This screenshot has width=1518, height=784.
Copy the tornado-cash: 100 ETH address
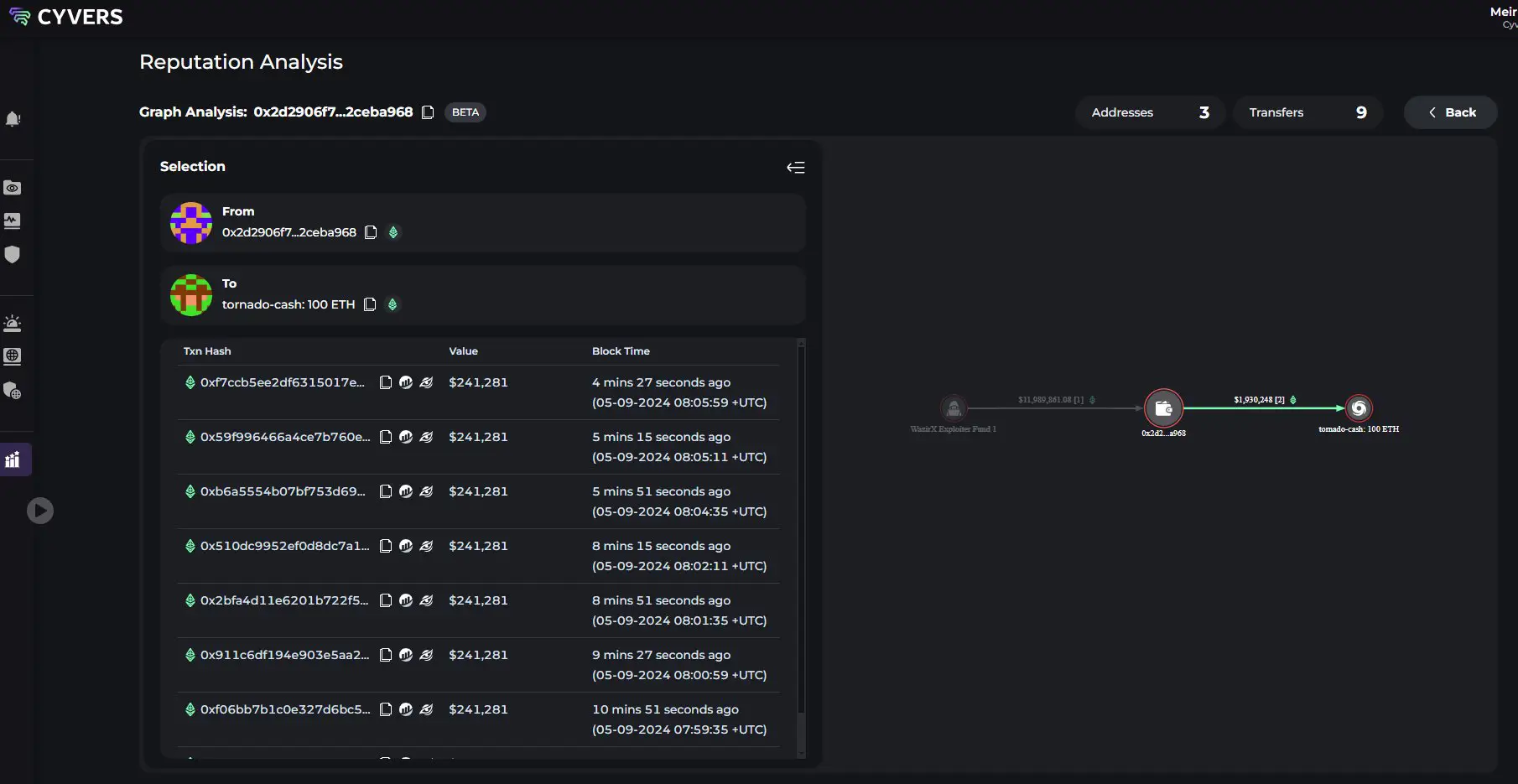(x=370, y=304)
